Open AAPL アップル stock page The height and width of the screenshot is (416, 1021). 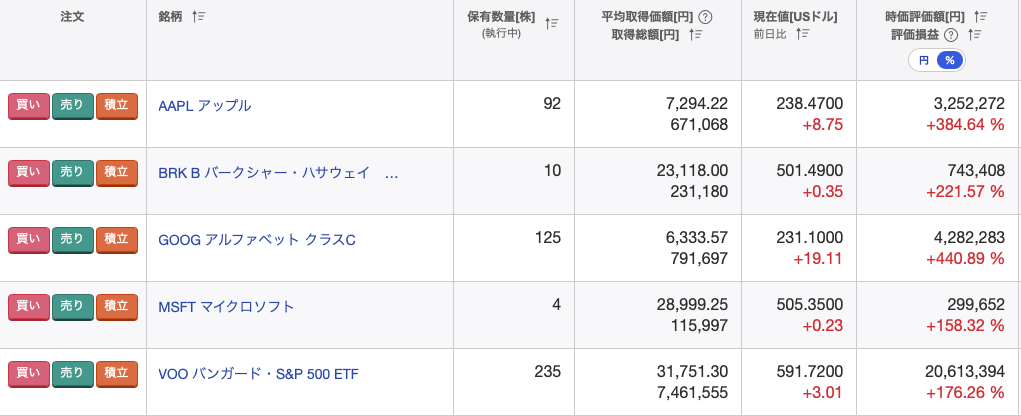[204, 105]
